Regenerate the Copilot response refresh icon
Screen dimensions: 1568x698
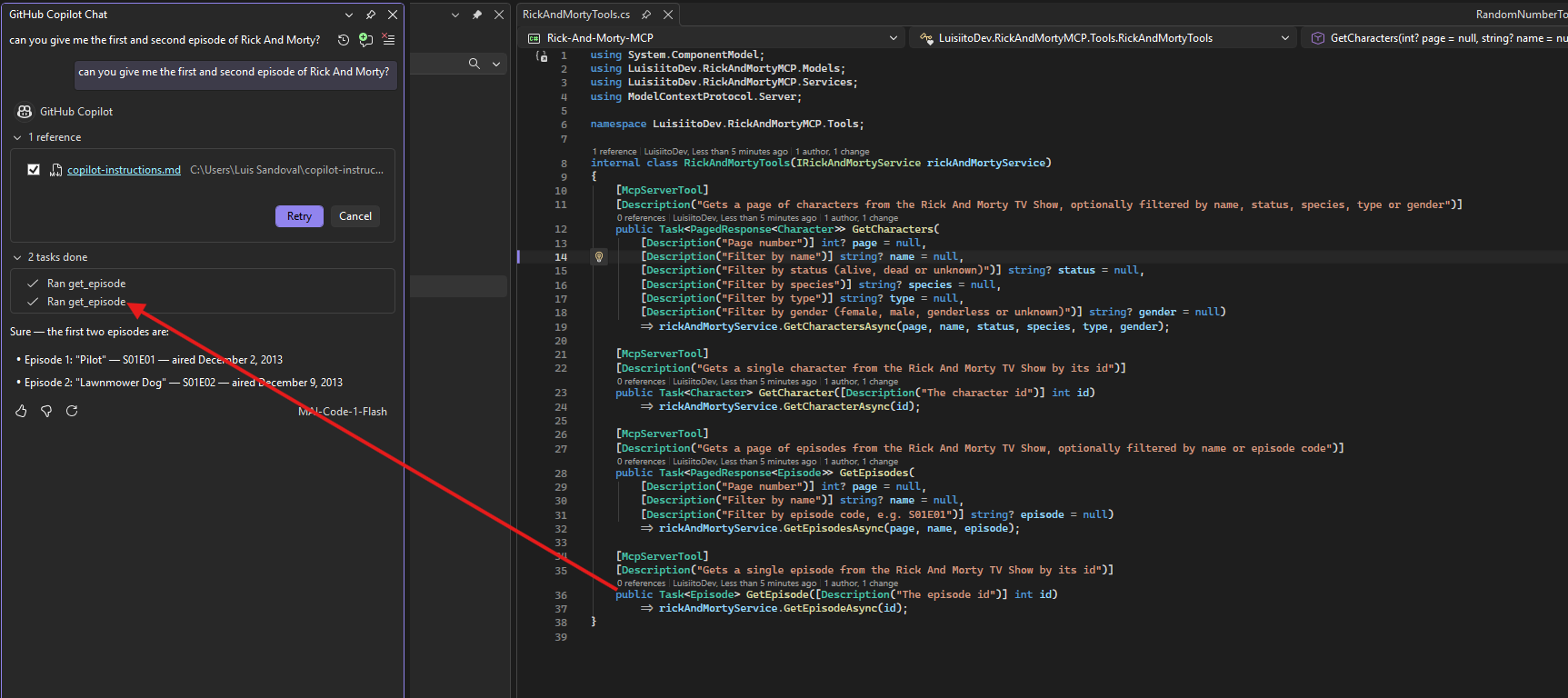pyautogui.click(x=72, y=412)
